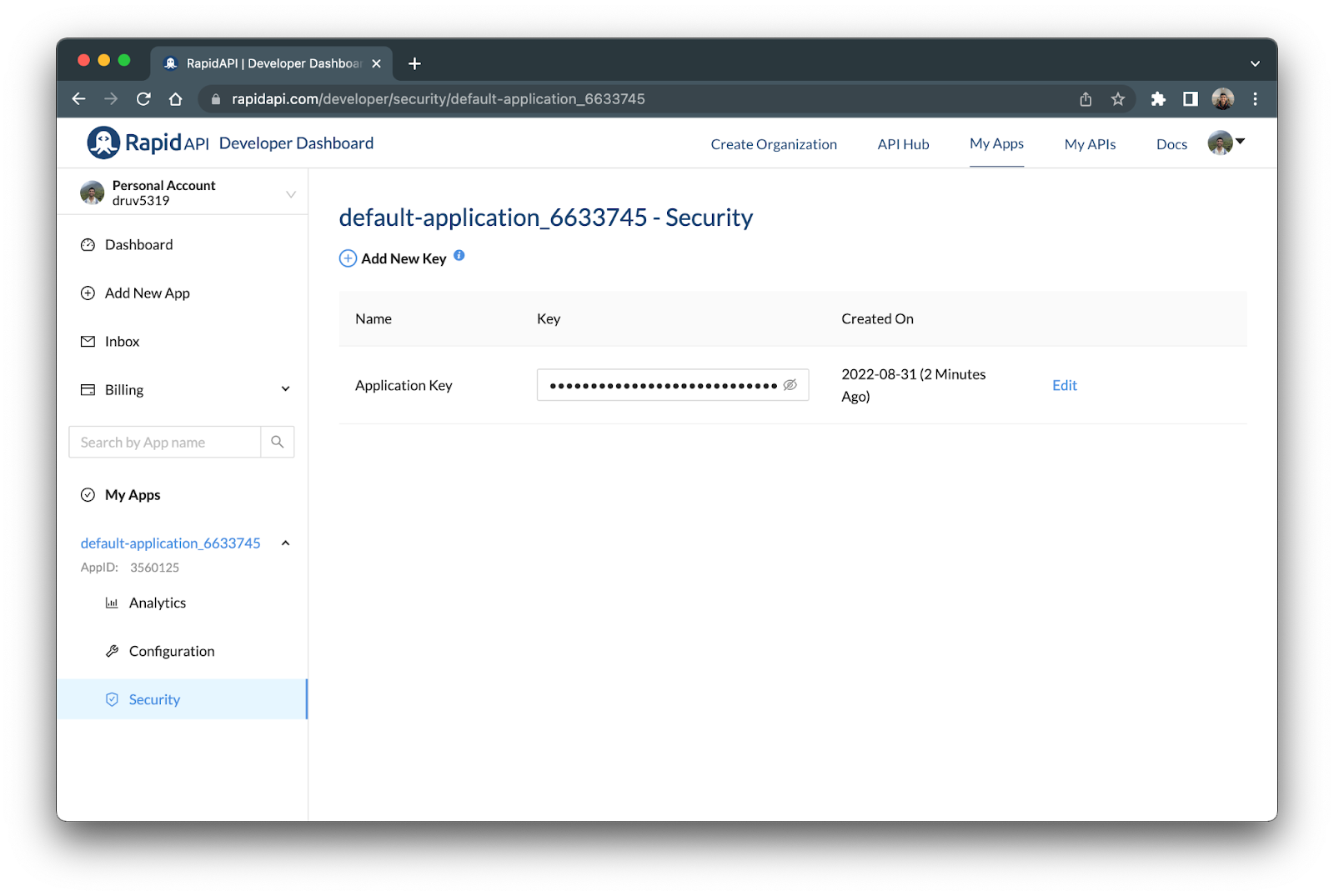The width and height of the screenshot is (1334, 896).
Task: Click the RapidAPI logo
Action: (148, 143)
